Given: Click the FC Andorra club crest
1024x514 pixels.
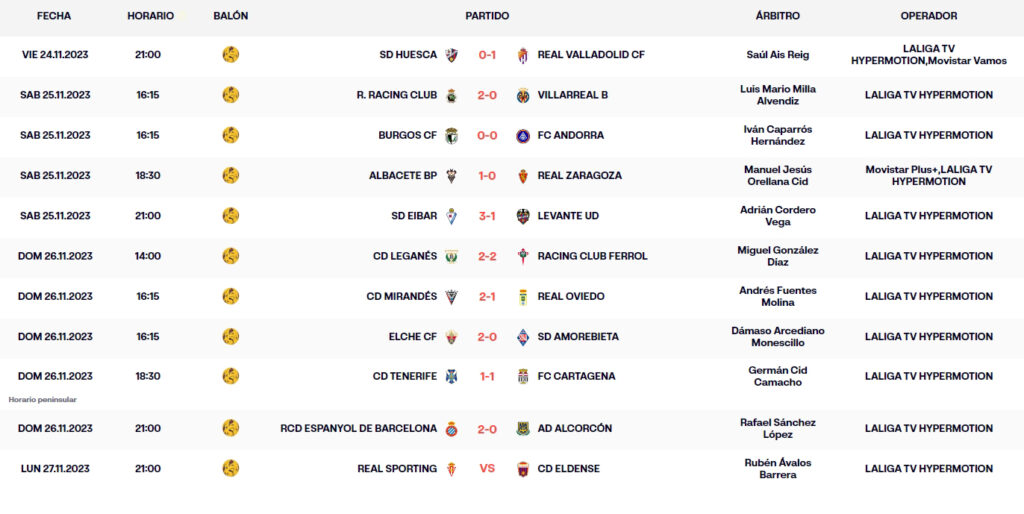Looking at the screenshot, I should coord(522,135).
